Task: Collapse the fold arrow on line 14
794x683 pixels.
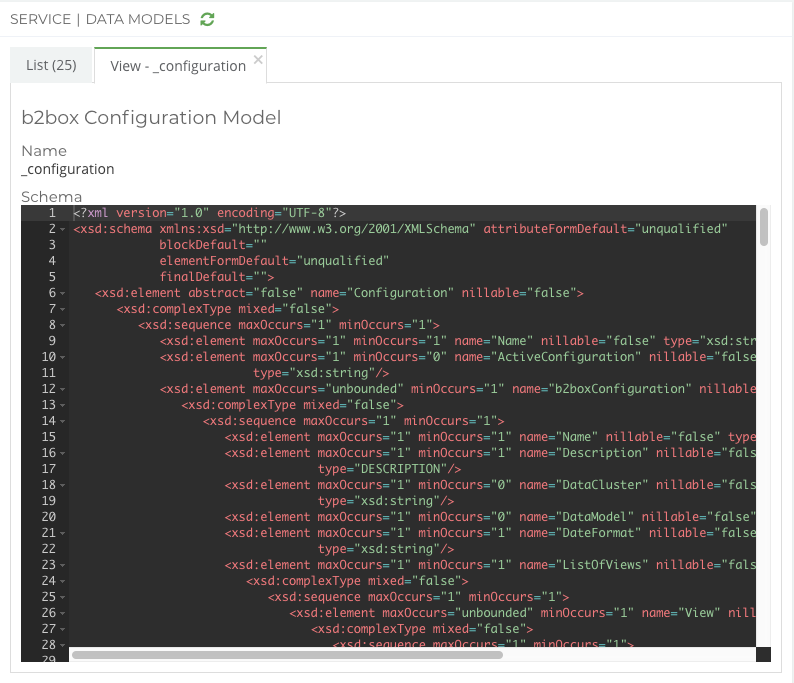Action: click(x=63, y=421)
